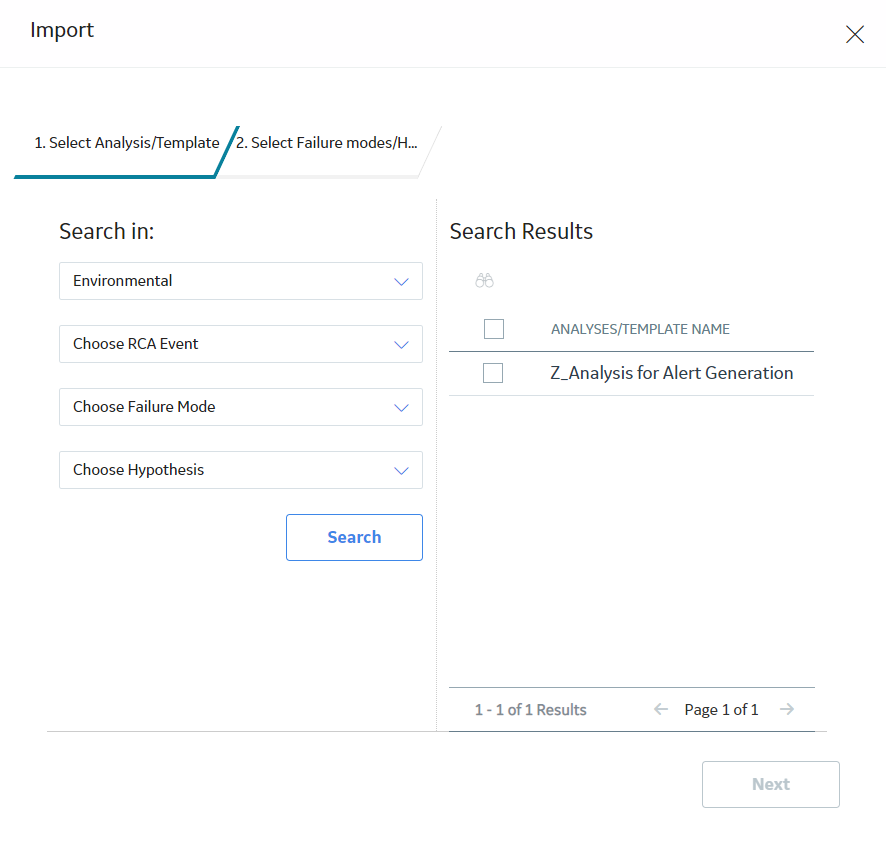The width and height of the screenshot is (886, 861).
Task: Click the Search button
Action: [354, 537]
